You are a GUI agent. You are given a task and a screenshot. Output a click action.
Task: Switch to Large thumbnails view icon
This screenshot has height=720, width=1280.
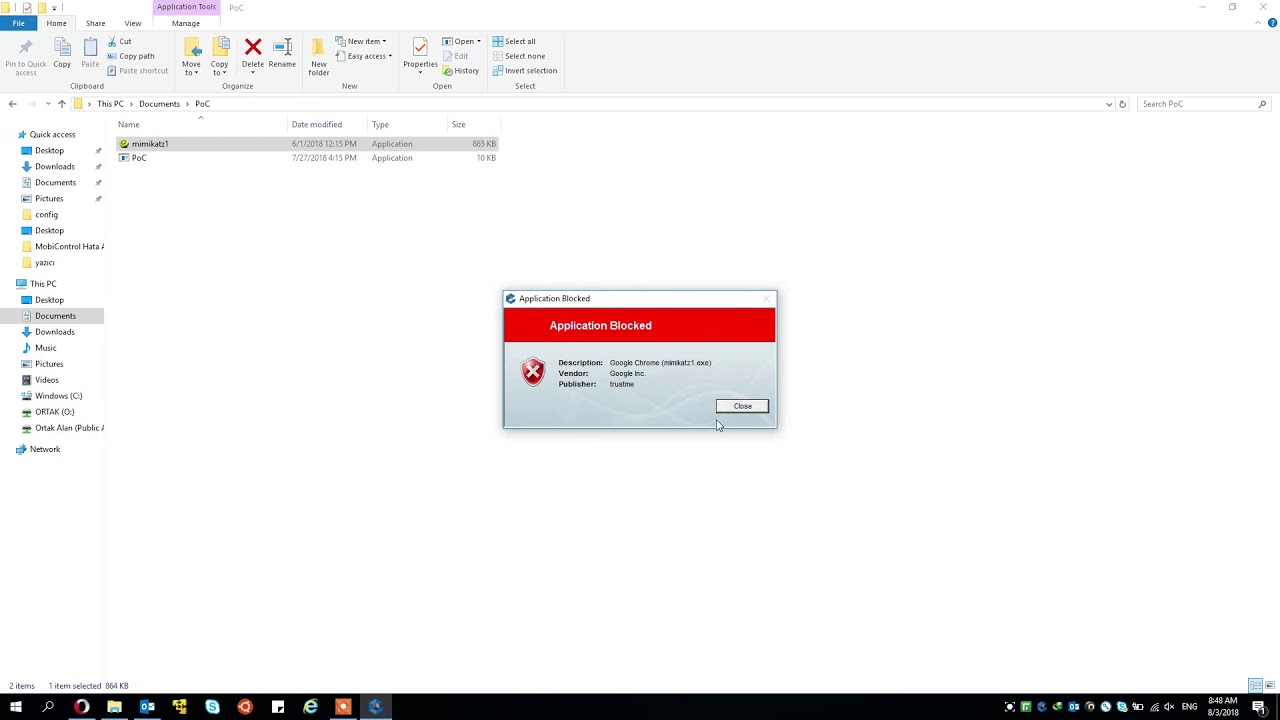click(1269, 686)
